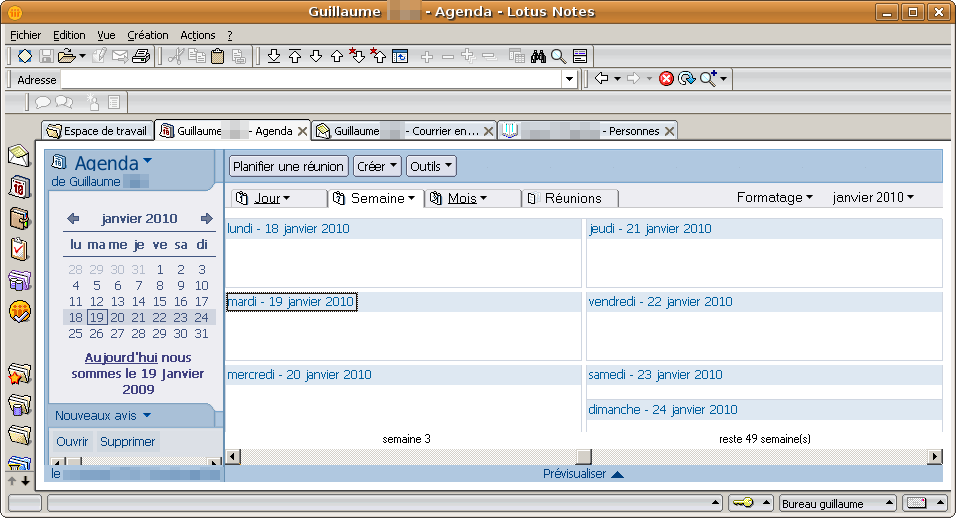
Task: Click the refresh icon in navigation bar
Action: point(686,79)
